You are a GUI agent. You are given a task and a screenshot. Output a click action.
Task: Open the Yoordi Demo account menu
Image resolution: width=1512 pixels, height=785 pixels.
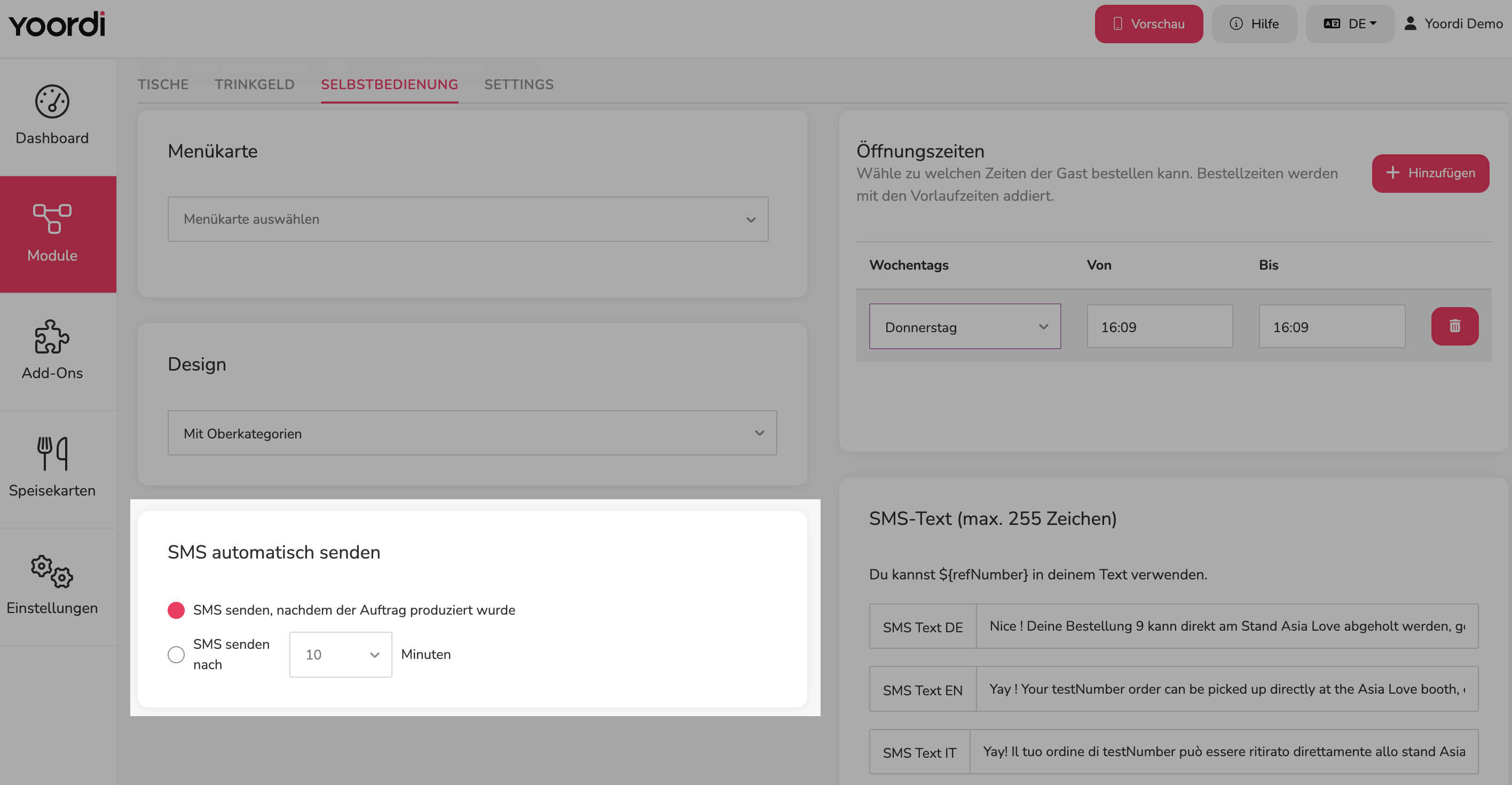(1453, 23)
